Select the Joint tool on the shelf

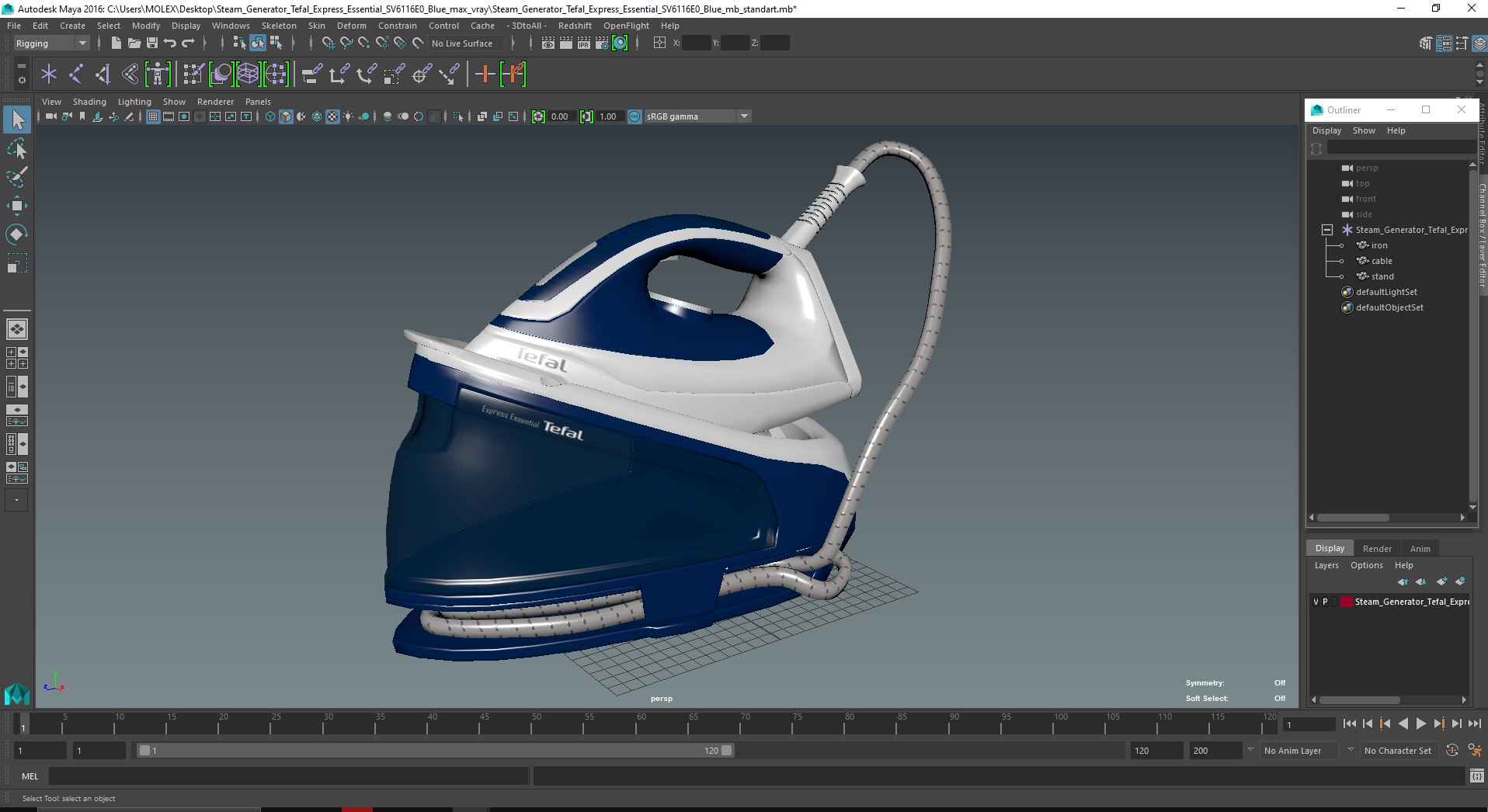coord(76,75)
